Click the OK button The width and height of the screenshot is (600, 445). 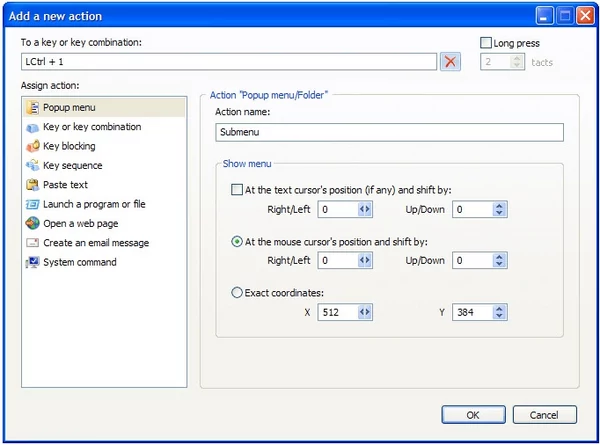point(473,415)
